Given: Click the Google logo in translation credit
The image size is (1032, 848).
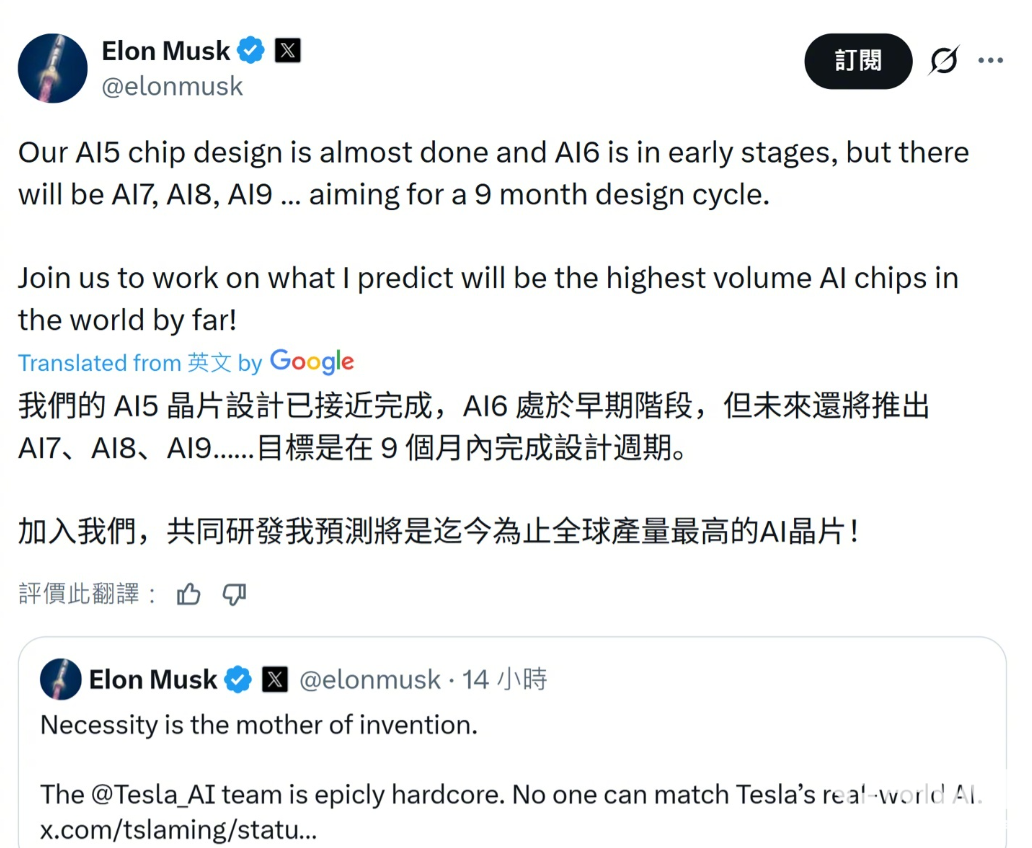Looking at the screenshot, I should [312, 361].
